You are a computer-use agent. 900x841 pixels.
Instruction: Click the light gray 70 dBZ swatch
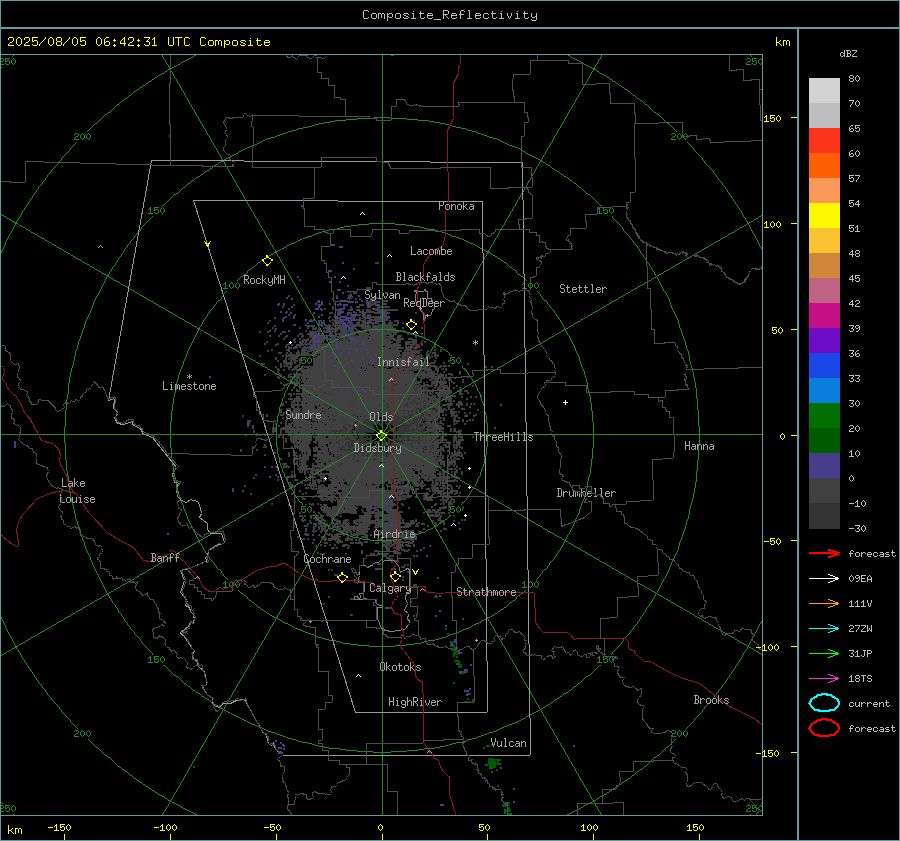pos(824,91)
